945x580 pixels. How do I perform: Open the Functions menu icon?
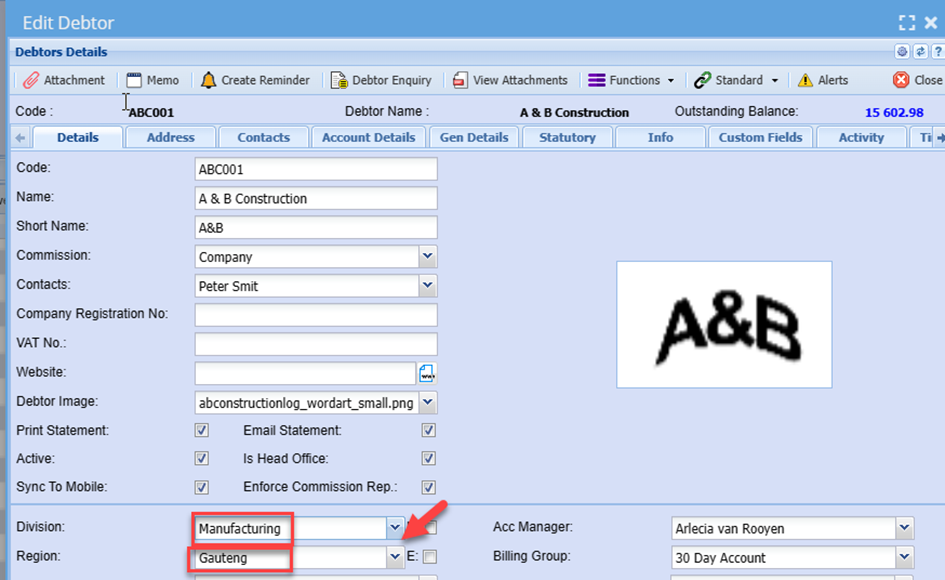coord(597,80)
